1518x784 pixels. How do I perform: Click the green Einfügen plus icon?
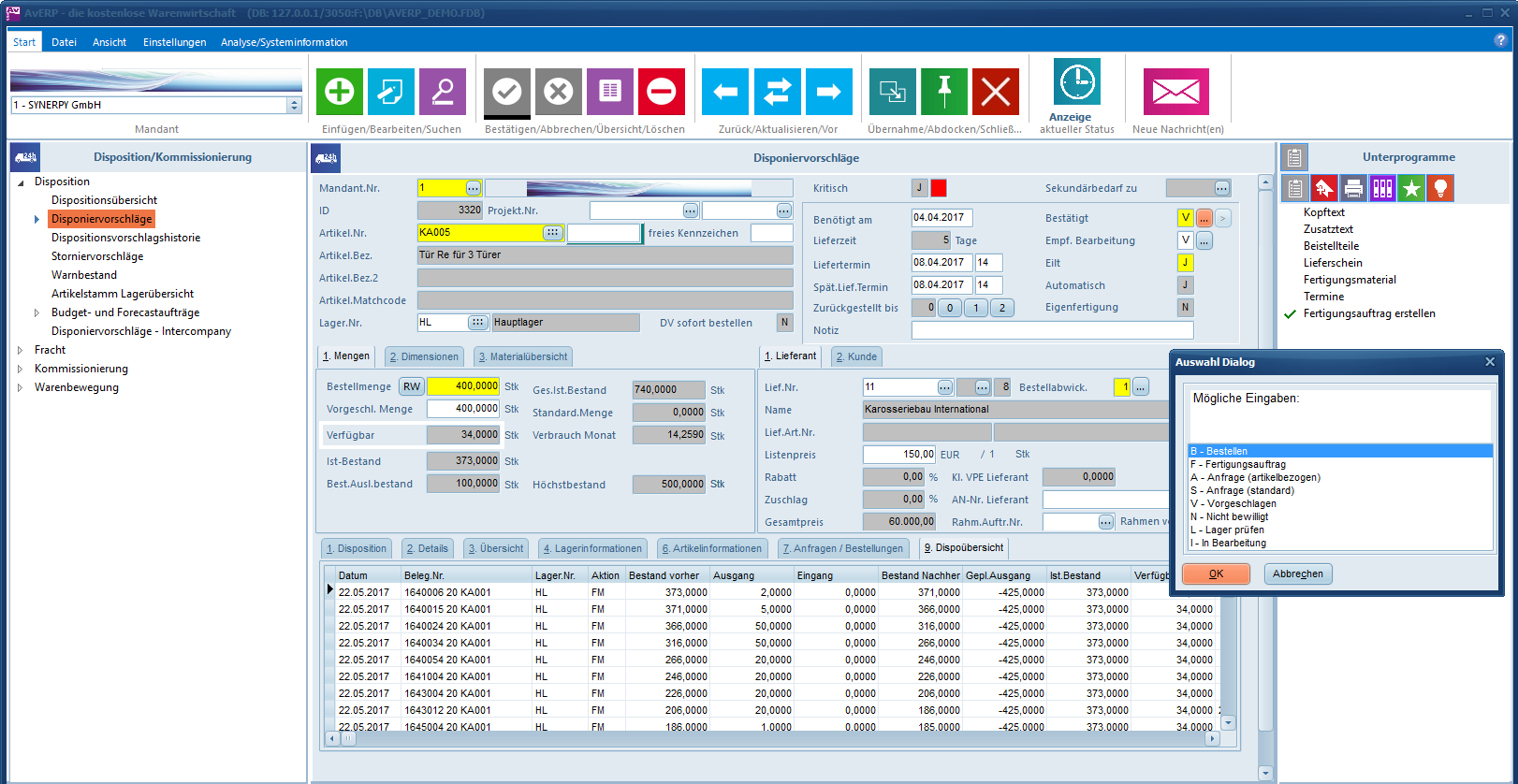[339, 92]
